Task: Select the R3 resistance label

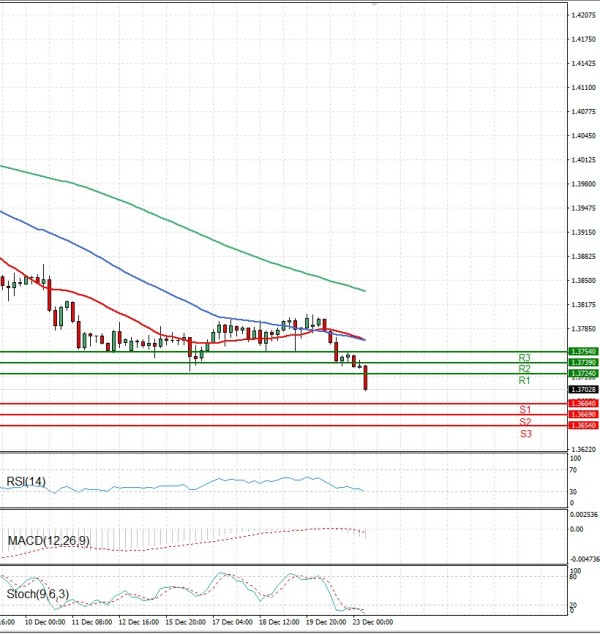Action: 524,358
